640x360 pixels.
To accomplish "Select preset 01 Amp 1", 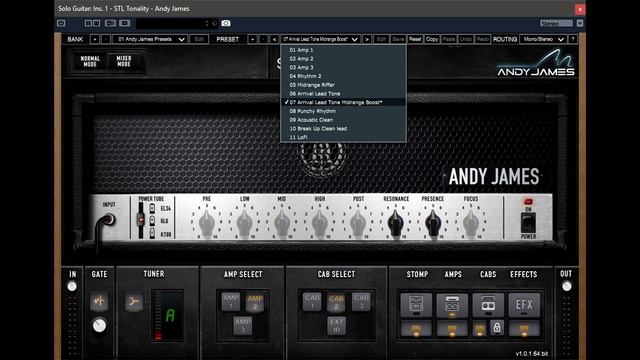I will [343, 50].
